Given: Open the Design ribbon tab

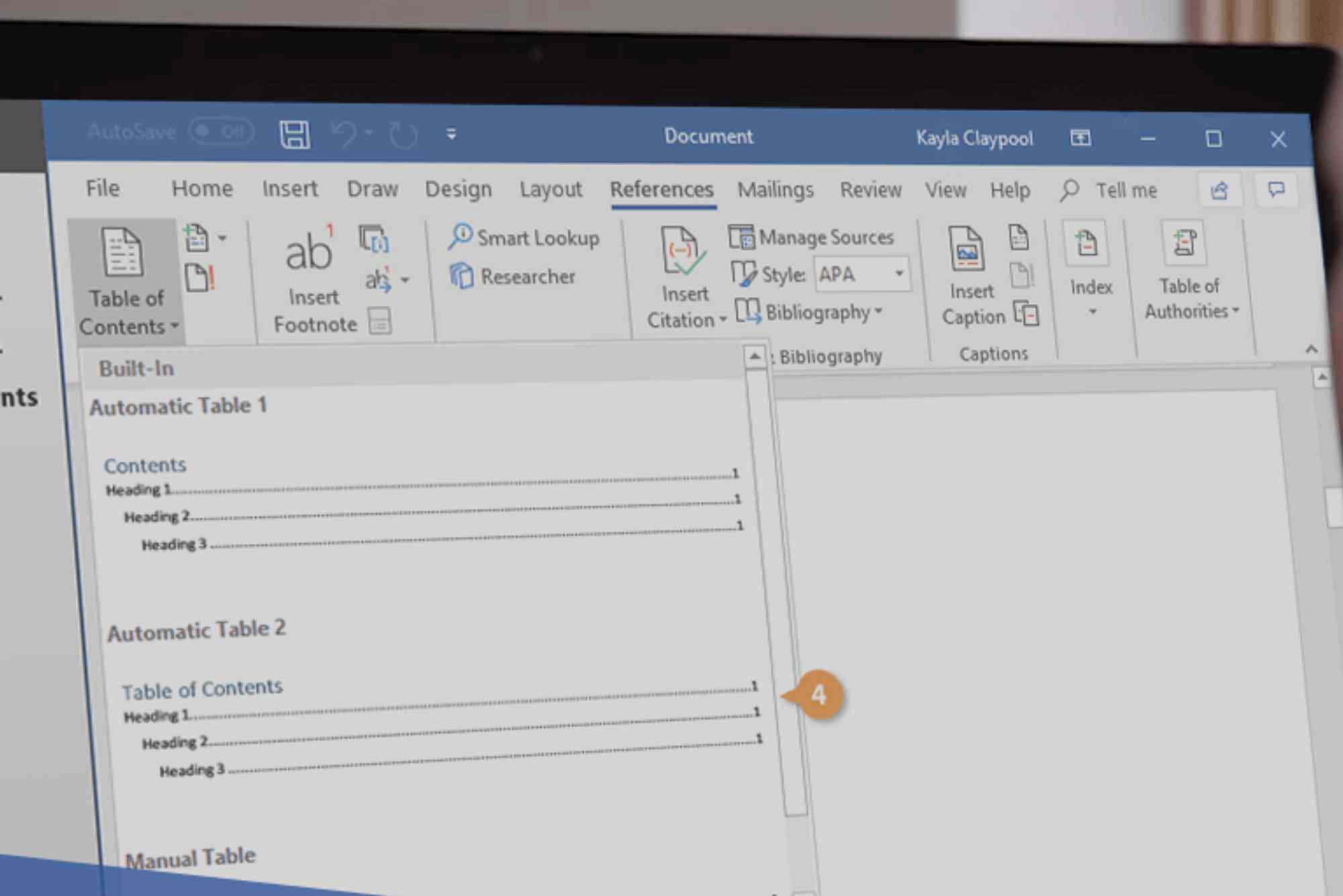Looking at the screenshot, I should click(x=458, y=190).
